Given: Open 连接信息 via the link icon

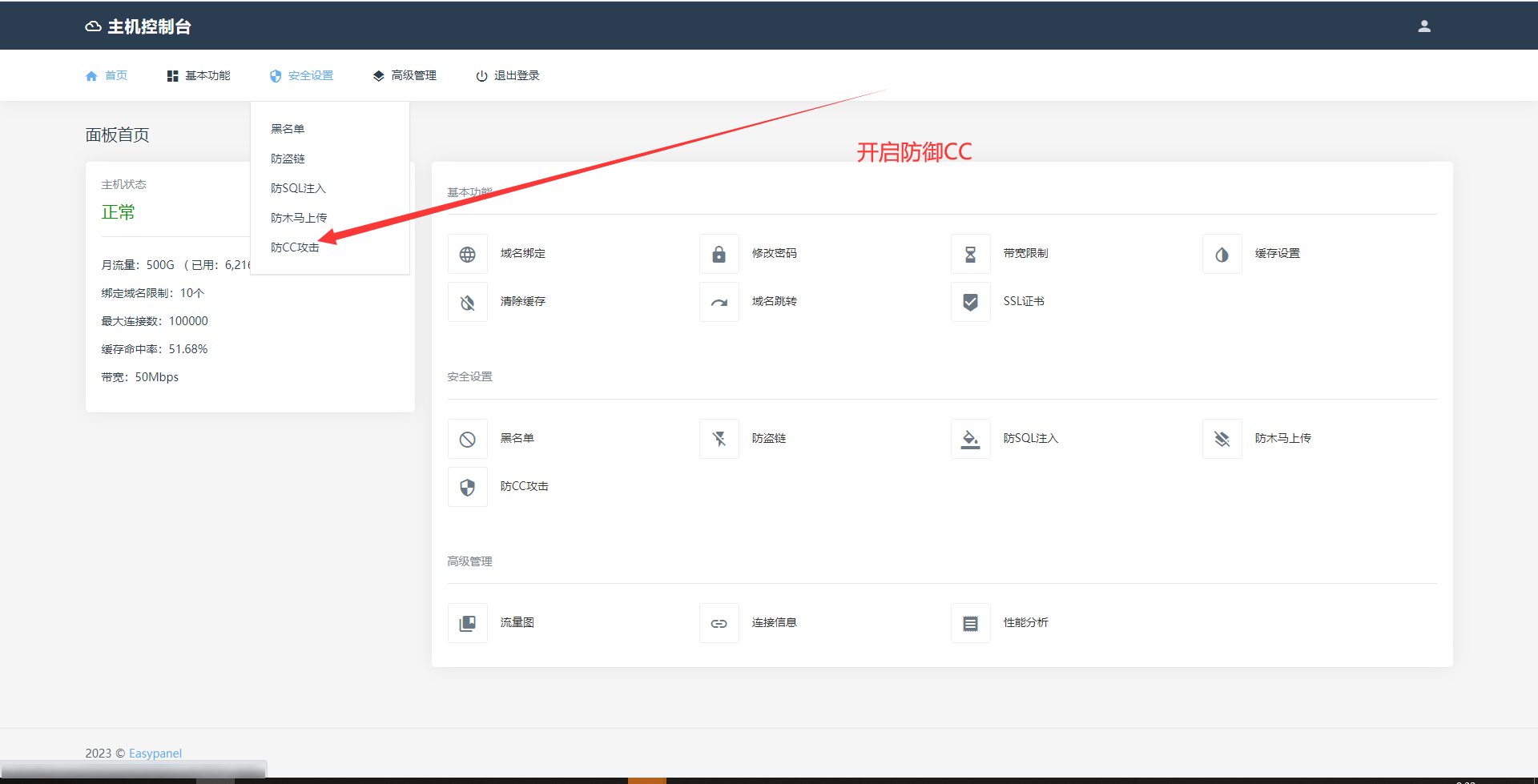Looking at the screenshot, I should point(719,623).
